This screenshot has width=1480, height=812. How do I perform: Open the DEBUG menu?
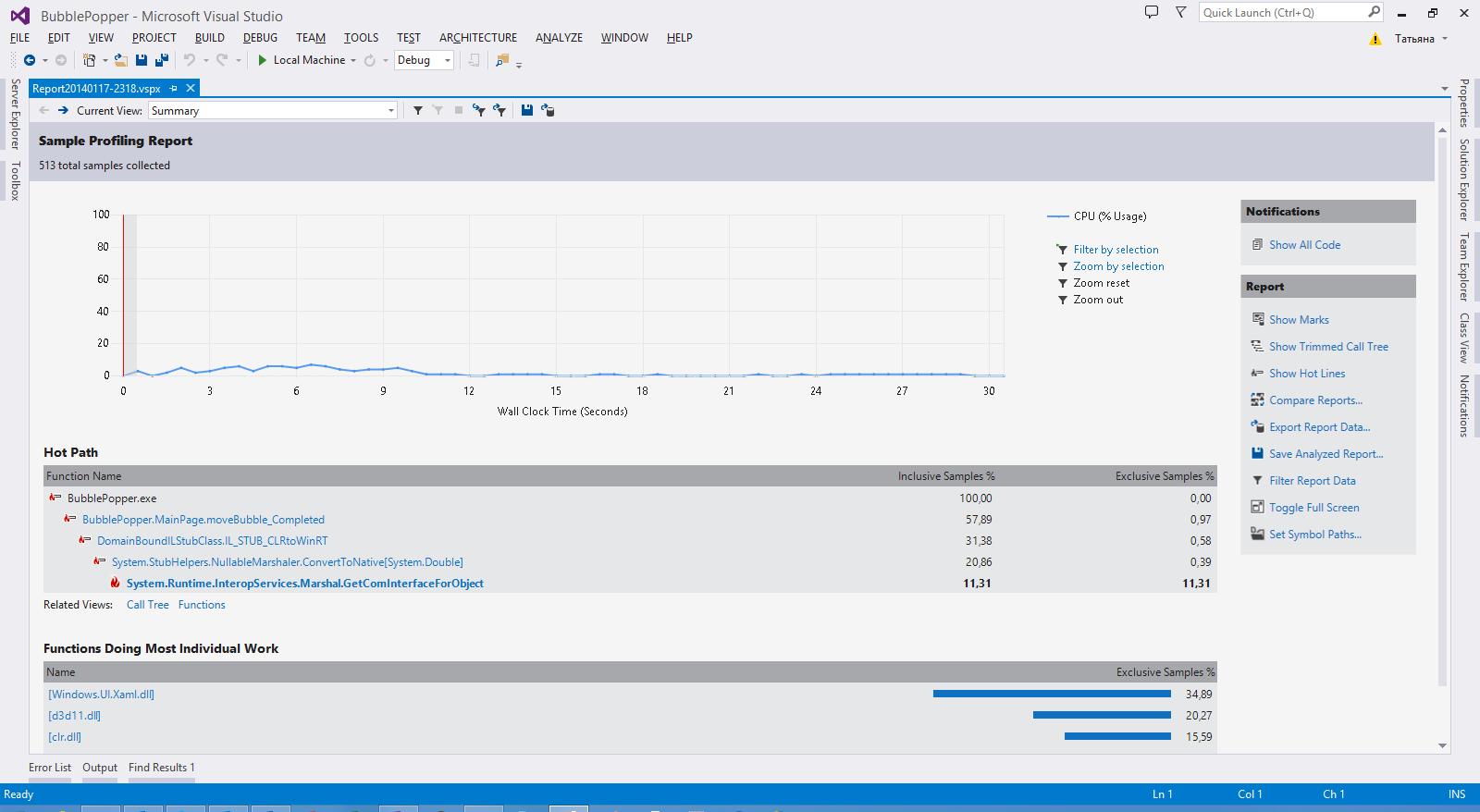[x=260, y=38]
